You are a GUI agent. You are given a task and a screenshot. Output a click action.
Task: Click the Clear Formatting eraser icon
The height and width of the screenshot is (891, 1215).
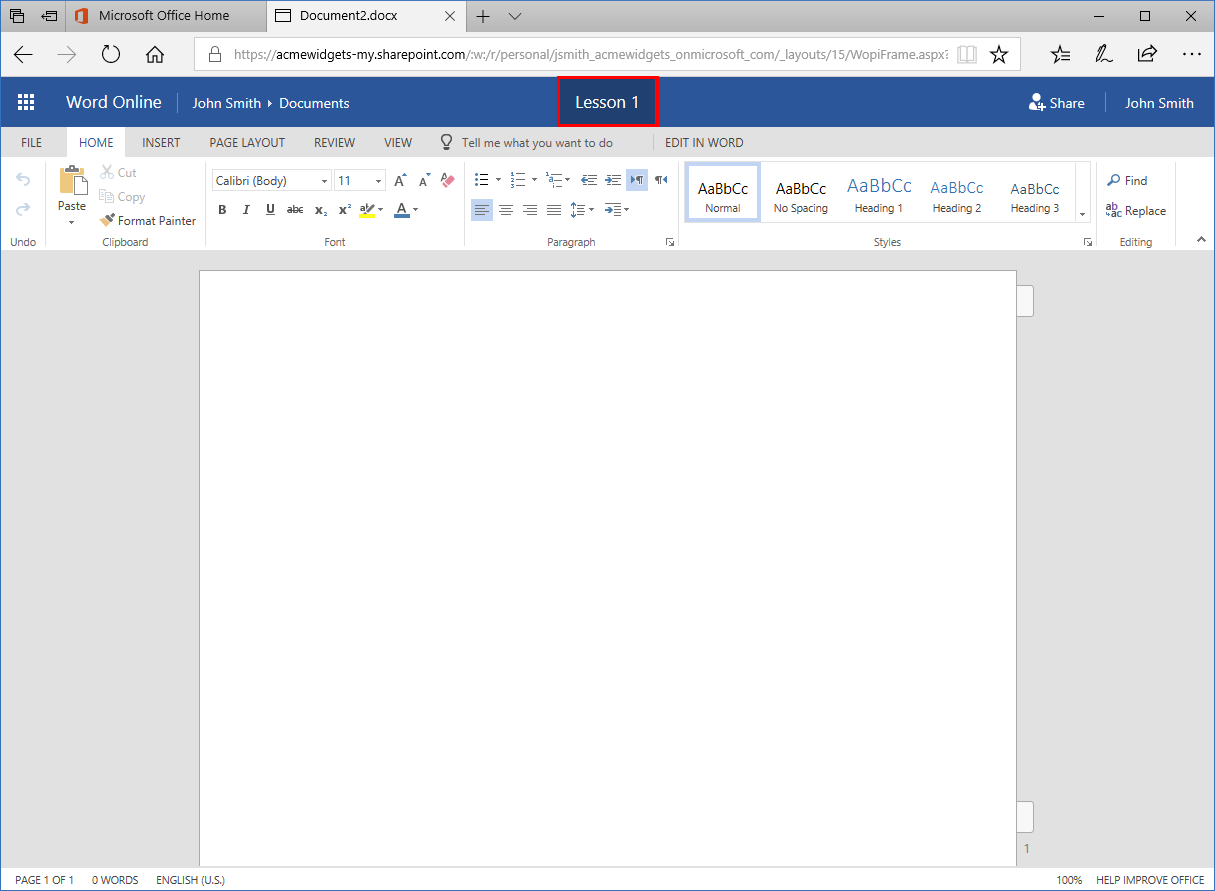pyautogui.click(x=446, y=180)
